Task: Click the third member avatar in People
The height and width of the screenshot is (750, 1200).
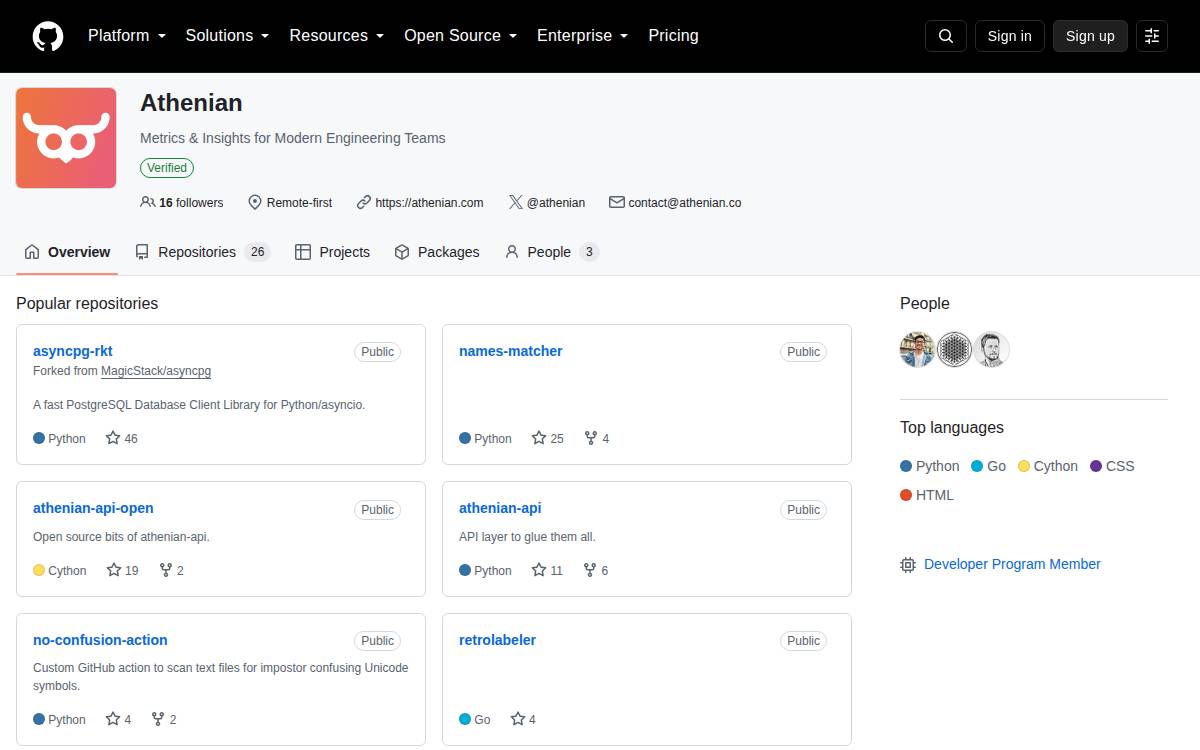Action: point(991,350)
